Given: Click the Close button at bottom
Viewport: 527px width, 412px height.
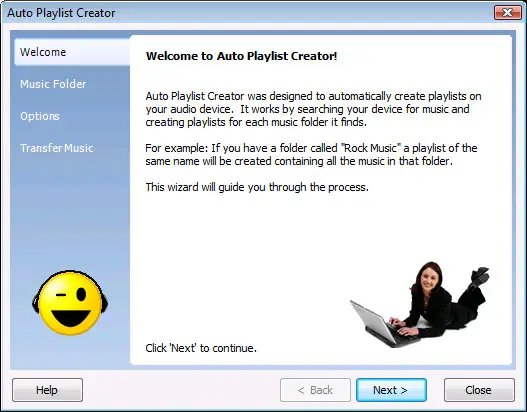Looking at the screenshot, I should pos(479,390).
